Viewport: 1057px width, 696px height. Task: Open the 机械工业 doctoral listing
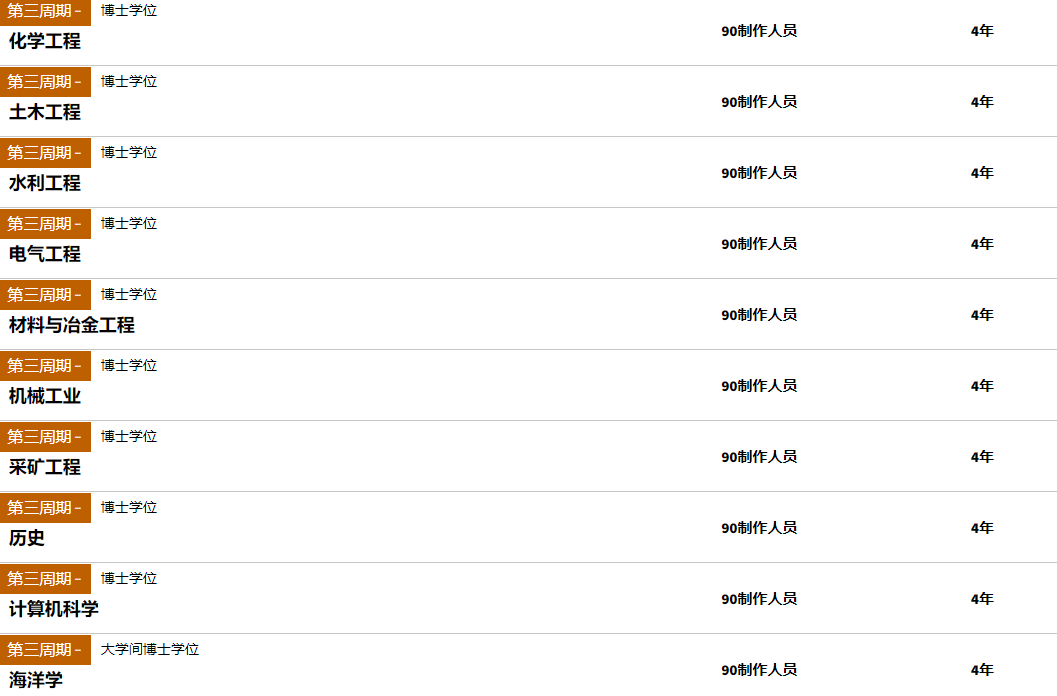[x=44, y=396]
